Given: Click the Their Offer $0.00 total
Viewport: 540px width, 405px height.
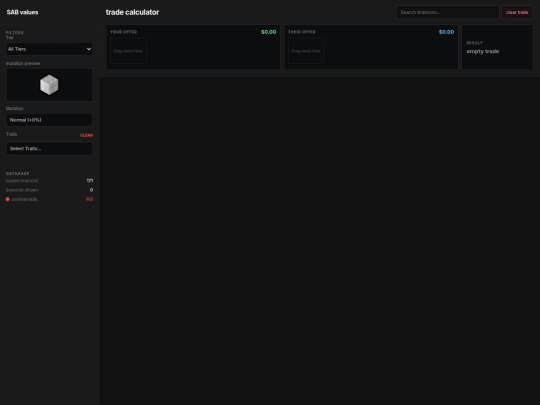Looking at the screenshot, I should [446, 32].
